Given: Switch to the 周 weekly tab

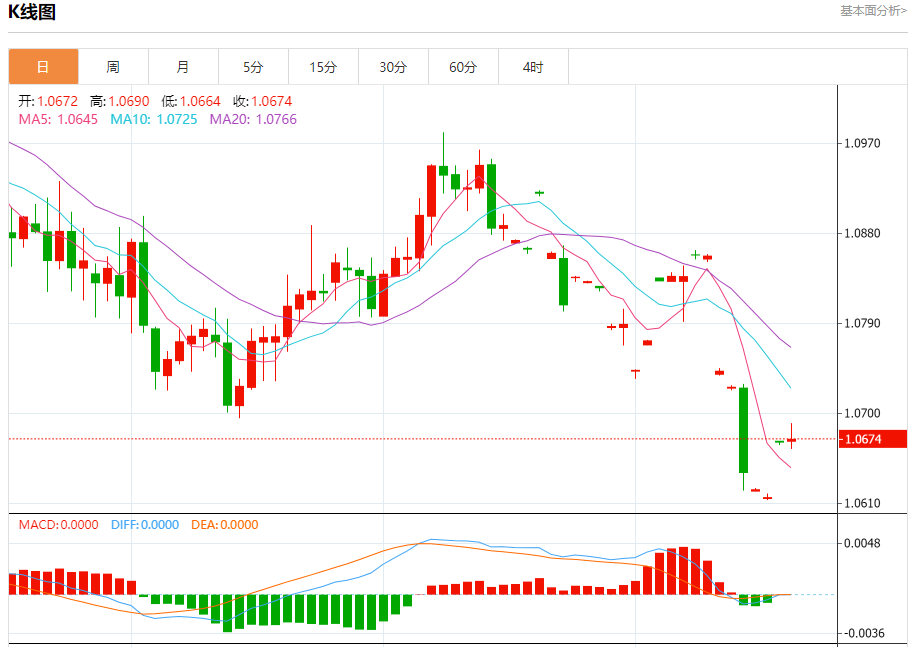Looking at the screenshot, I should click(113, 67).
